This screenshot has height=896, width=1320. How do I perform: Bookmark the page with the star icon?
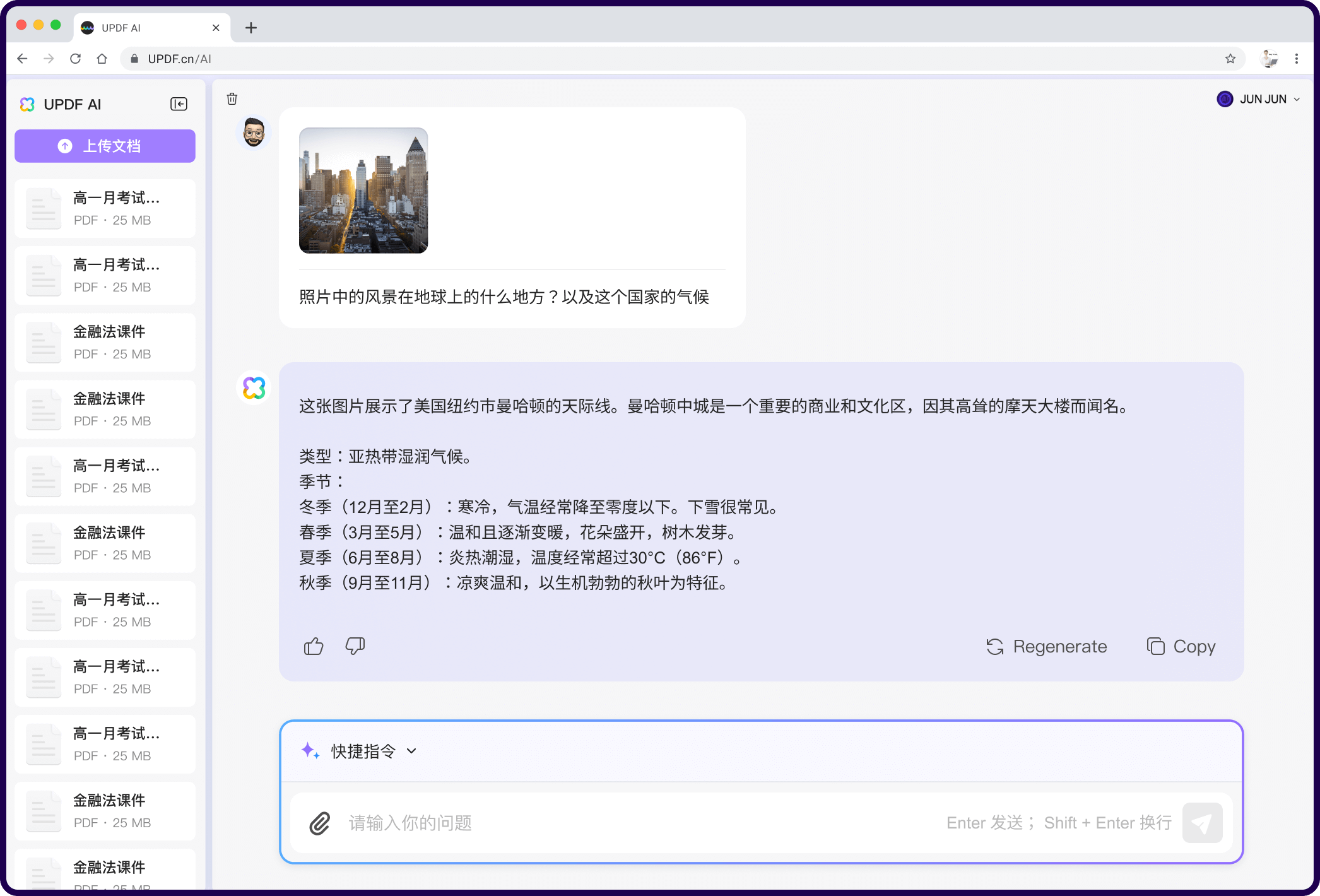(1230, 59)
